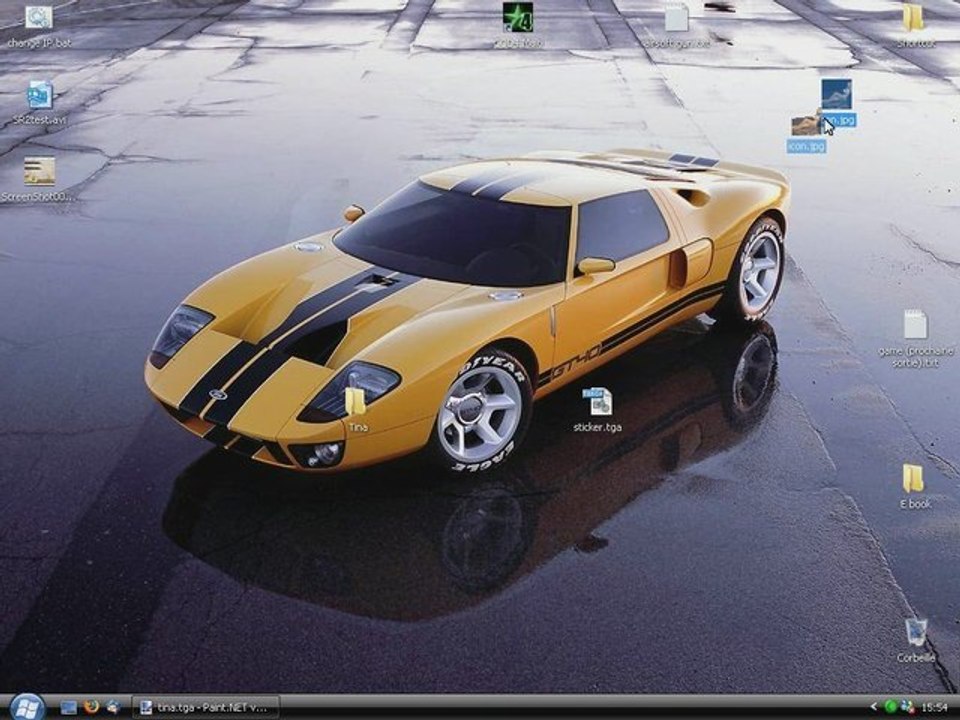The image size is (960, 720).
Task: Select the blue icon.jpg image thumbnail
Action: 836,94
